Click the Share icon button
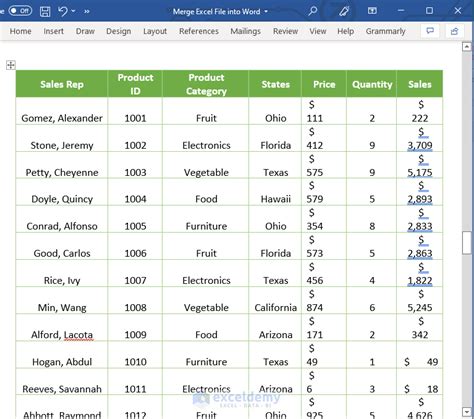 click(454, 31)
